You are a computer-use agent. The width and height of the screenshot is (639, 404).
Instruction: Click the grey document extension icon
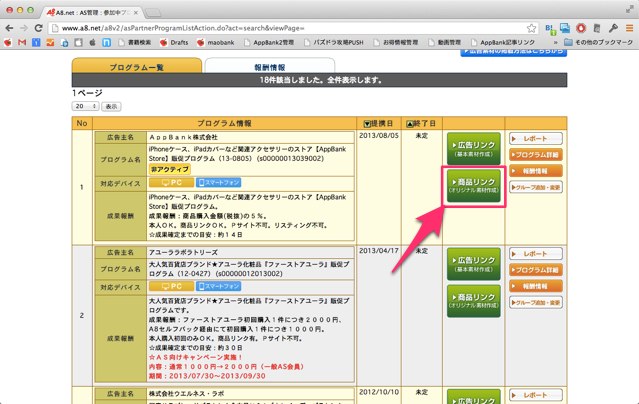(597, 28)
